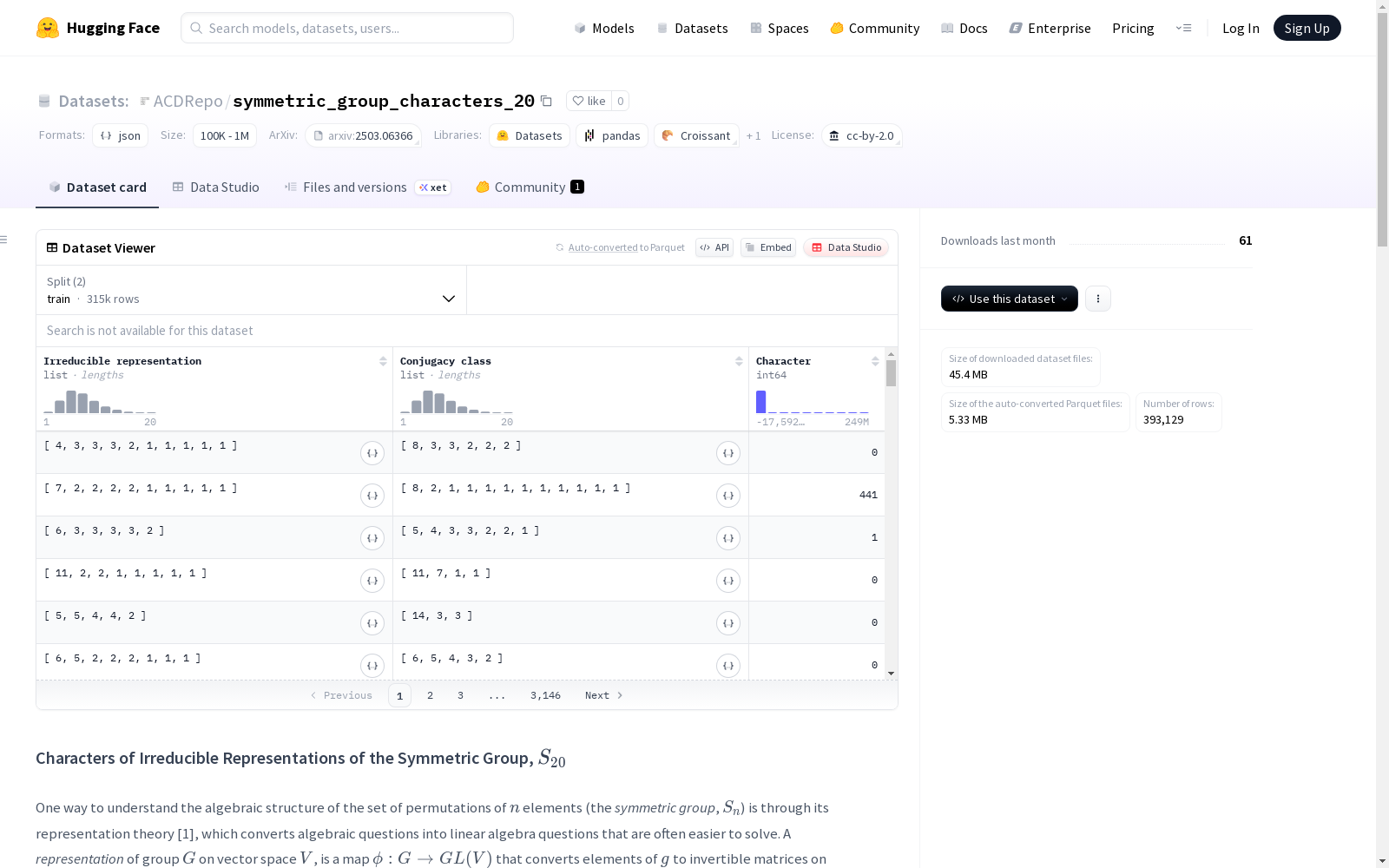Click the Hugging Face logo icon
Viewport: 1389px width, 868px height.
[x=48, y=28]
